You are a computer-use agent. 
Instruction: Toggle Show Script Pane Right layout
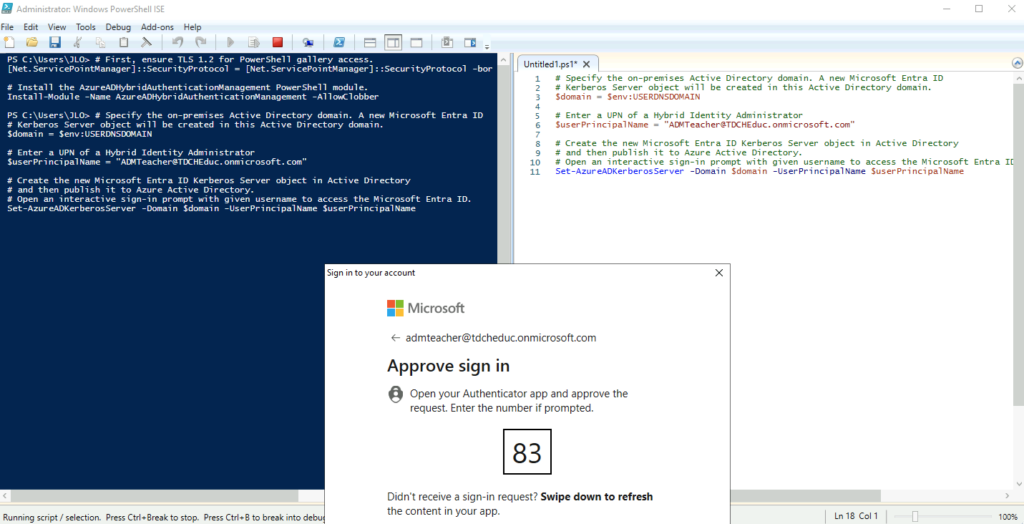(392, 43)
